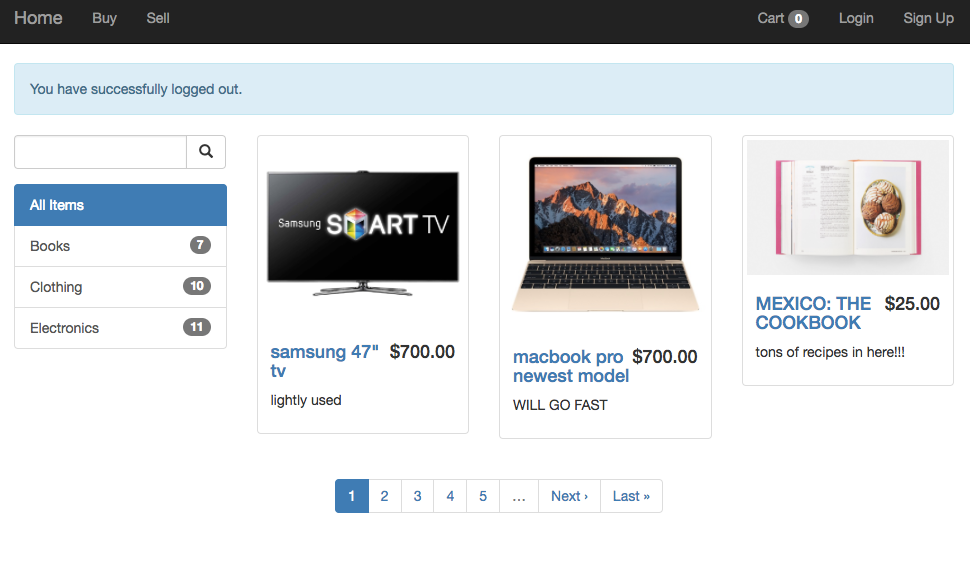Filter by Clothing category
The image size is (970, 572).
click(121, 287)
